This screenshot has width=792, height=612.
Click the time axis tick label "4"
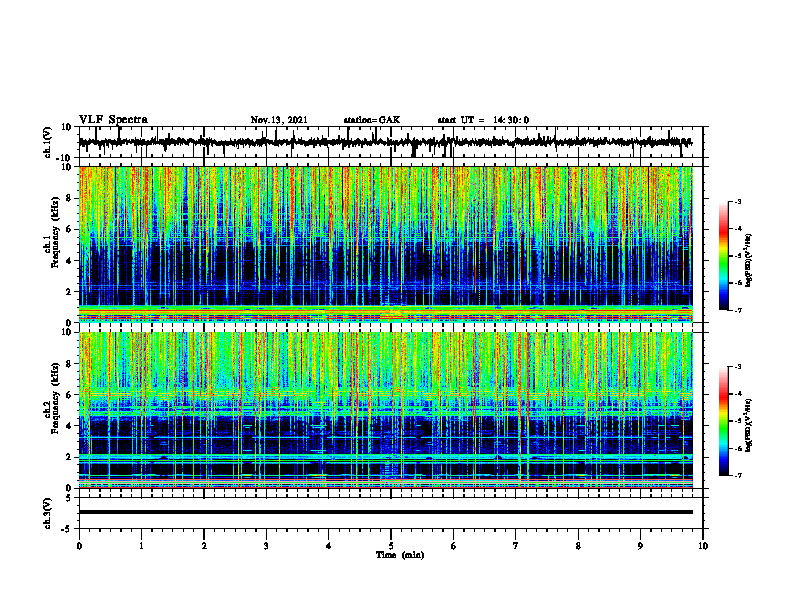coord(329,546)
